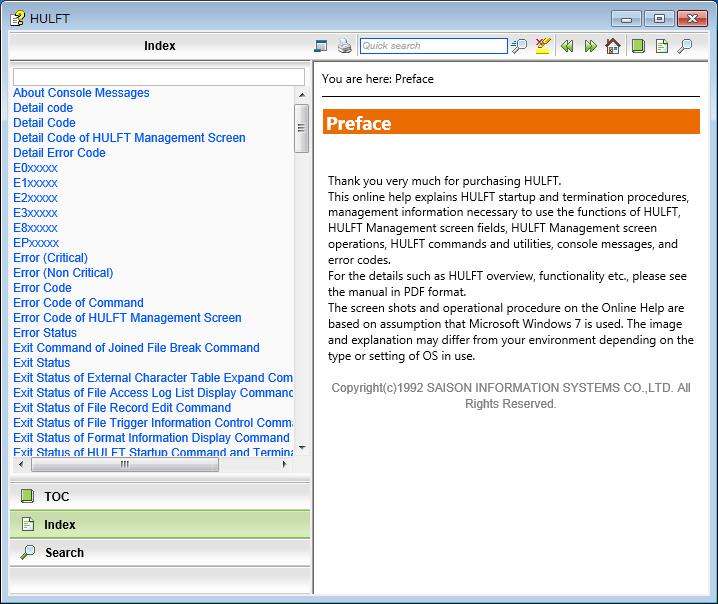Click the page icon beside Index
718x604 pixels.
pos(28,524)
